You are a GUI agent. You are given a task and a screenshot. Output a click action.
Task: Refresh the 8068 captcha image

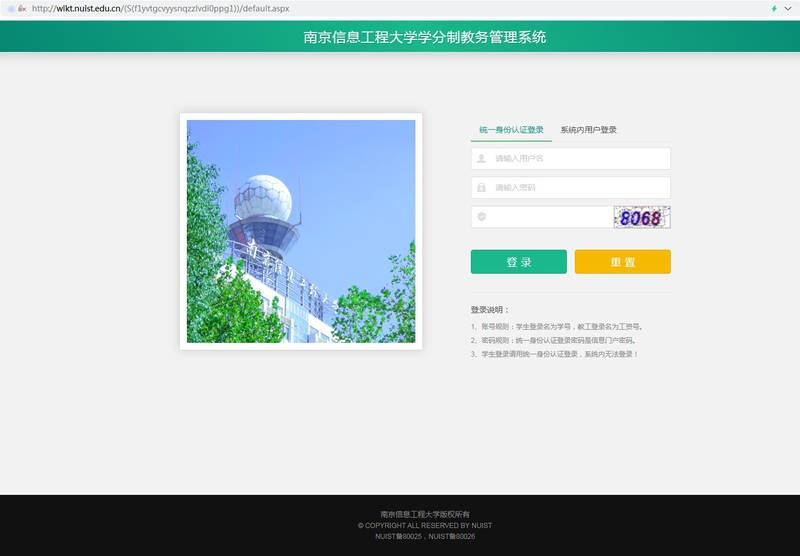coord(641,217)
